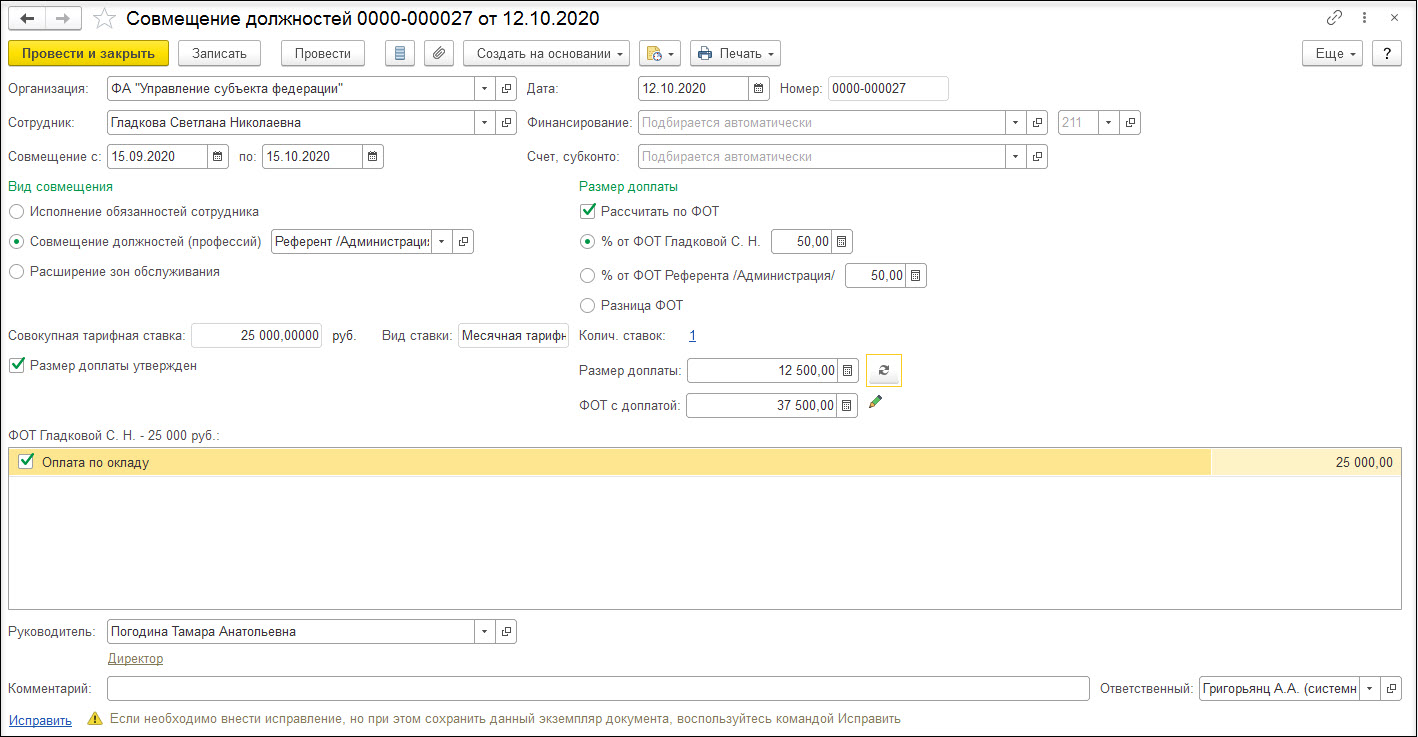The width and height of the screenshot is (1418, 737).
Task: Uncheck Оплата по окладу row checkbox
Action: [x=27, y=462]
